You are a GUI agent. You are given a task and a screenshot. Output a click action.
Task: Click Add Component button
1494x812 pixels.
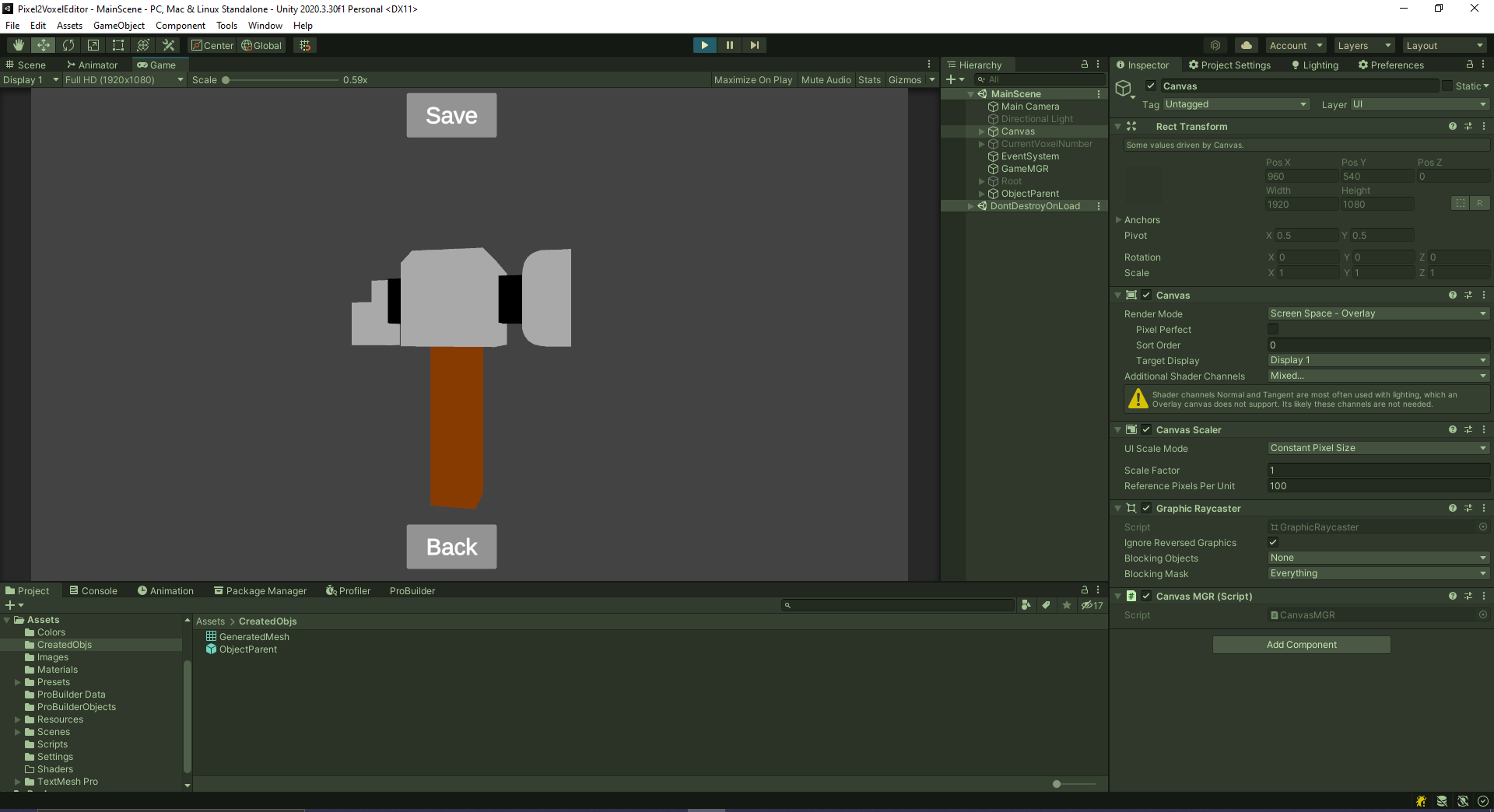(1301, 645)
